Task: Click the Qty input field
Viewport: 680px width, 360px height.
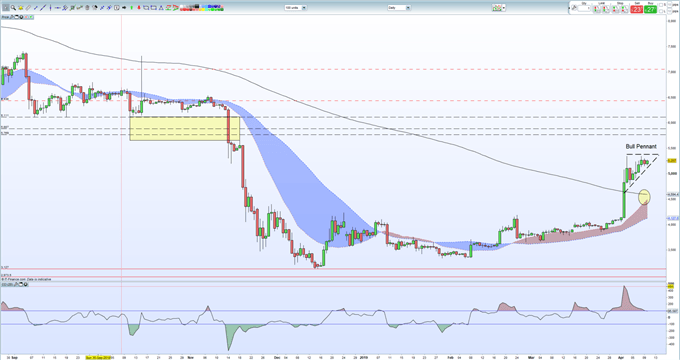Action: (x=584, y=8)
